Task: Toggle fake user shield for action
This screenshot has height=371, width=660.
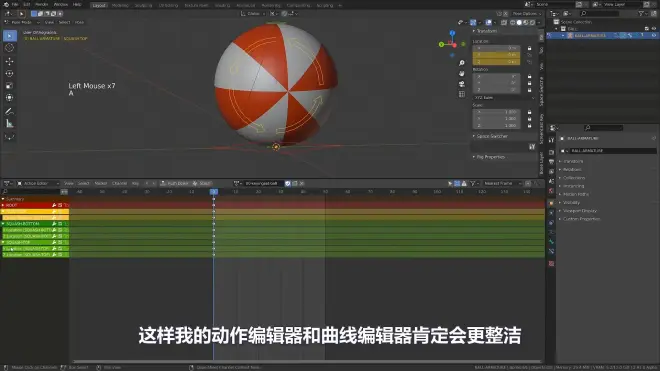Action: coord(288,184)
